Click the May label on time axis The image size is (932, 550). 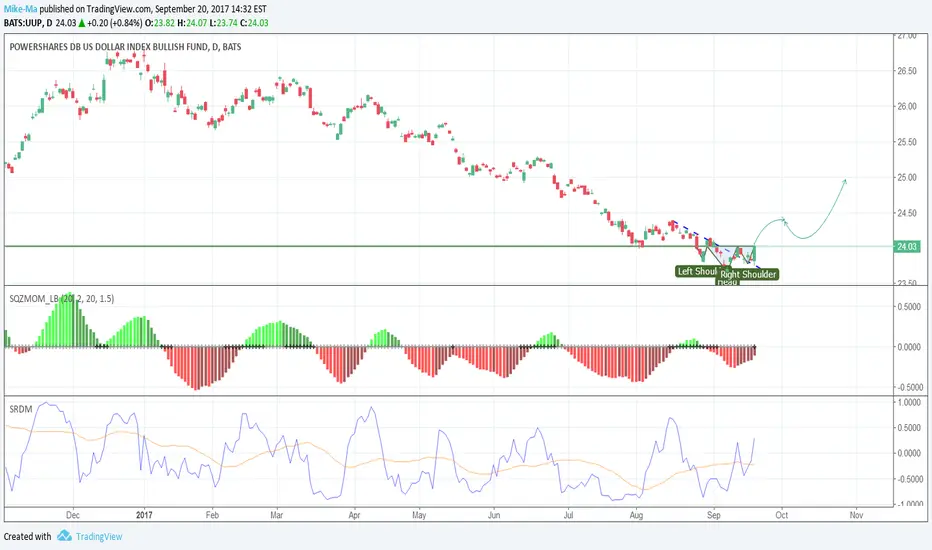tap(419, 515)
